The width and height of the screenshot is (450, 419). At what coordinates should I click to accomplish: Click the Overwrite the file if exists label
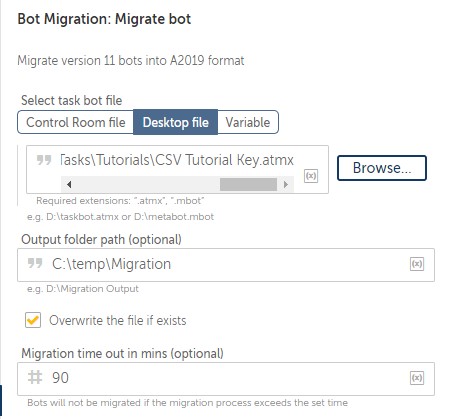point(118,321)
